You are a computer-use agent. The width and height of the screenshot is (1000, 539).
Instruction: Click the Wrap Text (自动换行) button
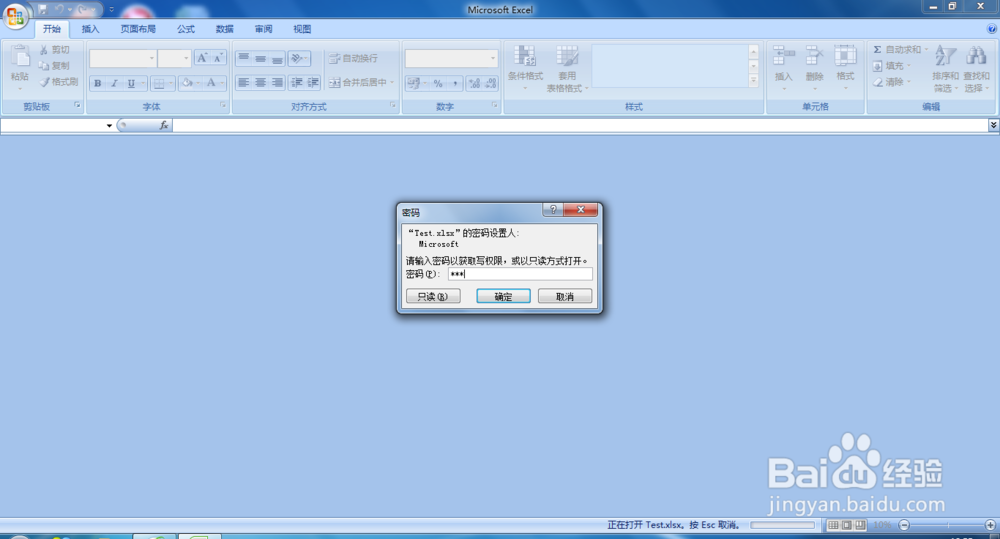coord(353,58)
